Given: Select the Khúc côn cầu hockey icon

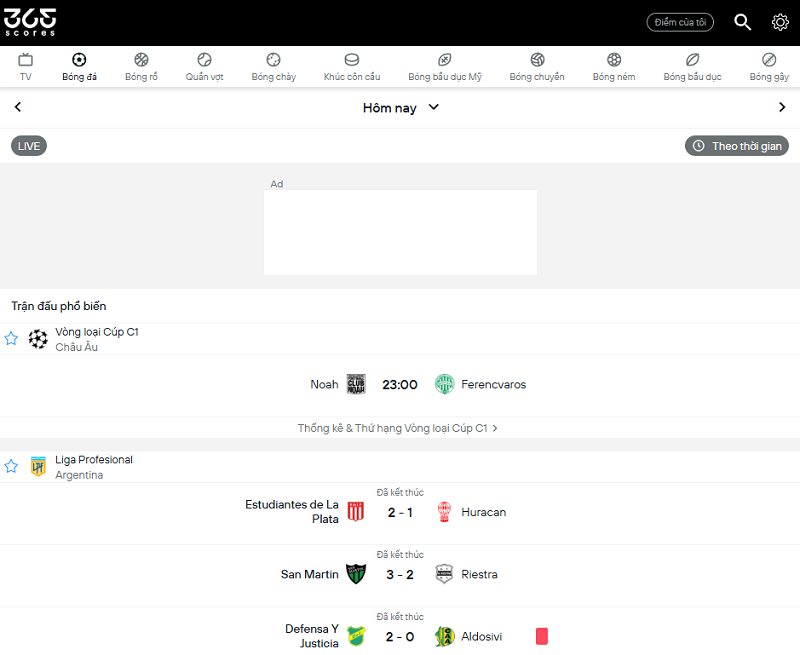Looking at the screenshot, I should pyautogui.click(x=352, y=60).
